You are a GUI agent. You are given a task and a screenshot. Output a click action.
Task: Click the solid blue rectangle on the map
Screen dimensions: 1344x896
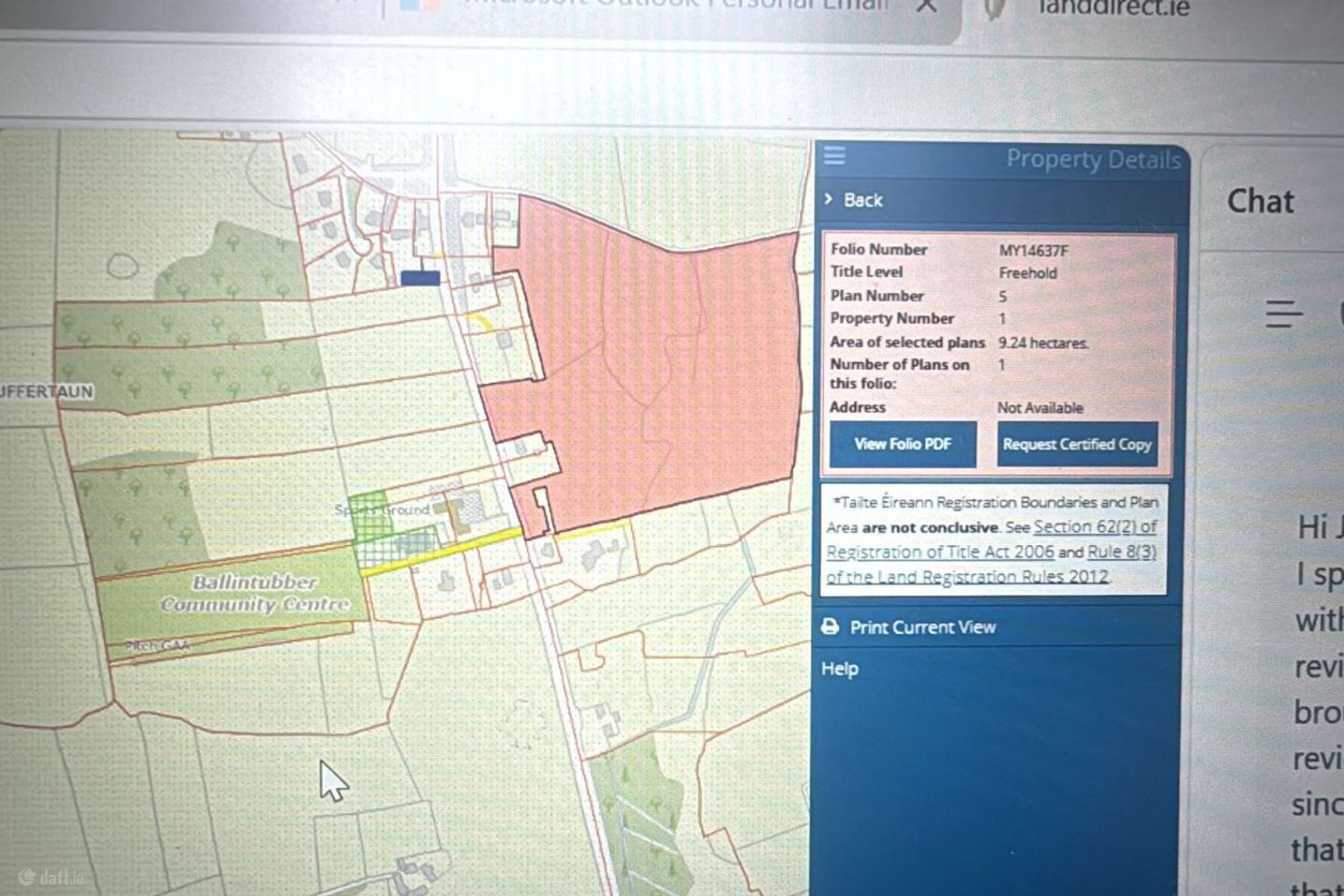coord(420,277)
